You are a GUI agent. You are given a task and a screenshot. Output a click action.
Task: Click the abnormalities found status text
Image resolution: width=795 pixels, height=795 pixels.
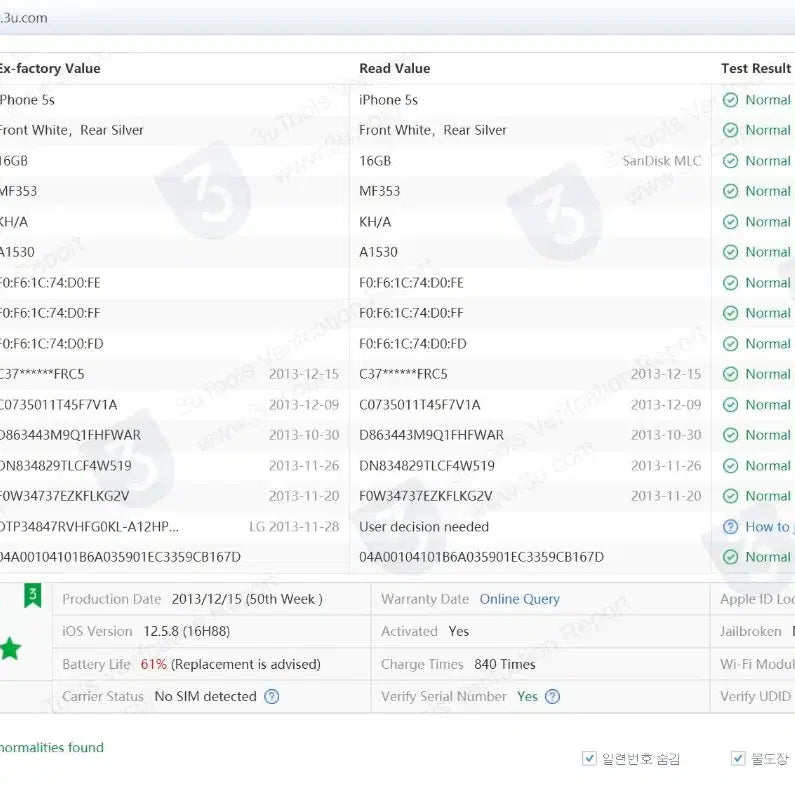(51, 747)
